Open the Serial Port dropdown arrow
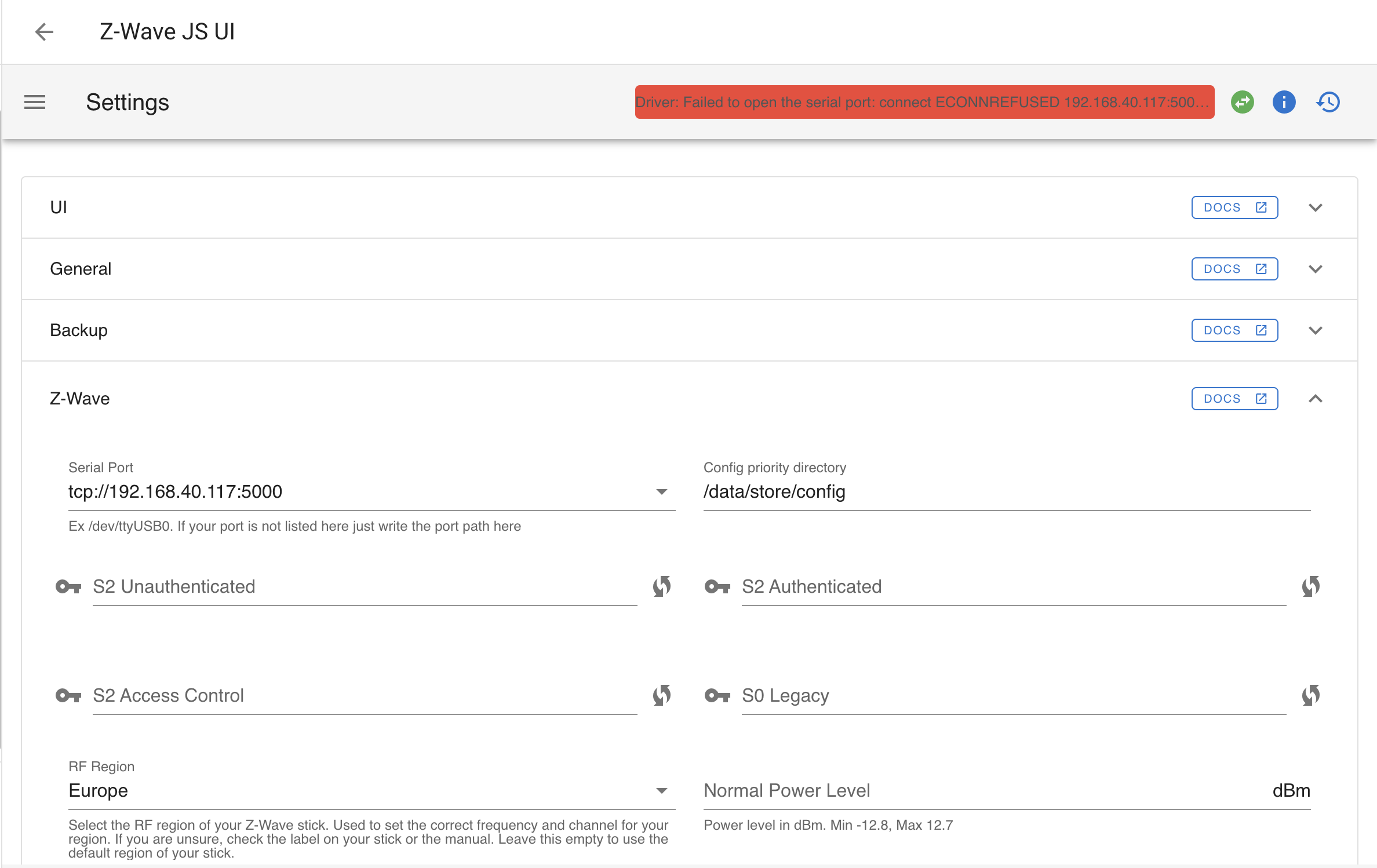 pyautogui.click(x=662, y=492)
